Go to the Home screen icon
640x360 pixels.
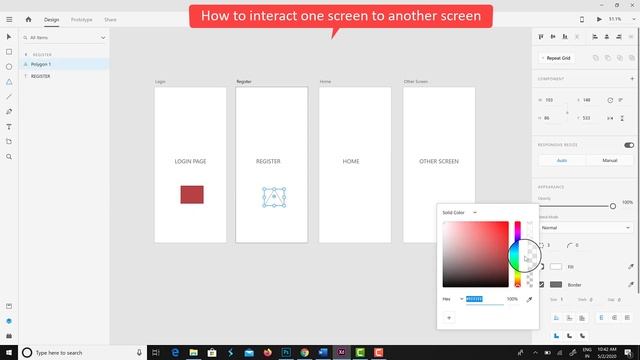point(28,19)
